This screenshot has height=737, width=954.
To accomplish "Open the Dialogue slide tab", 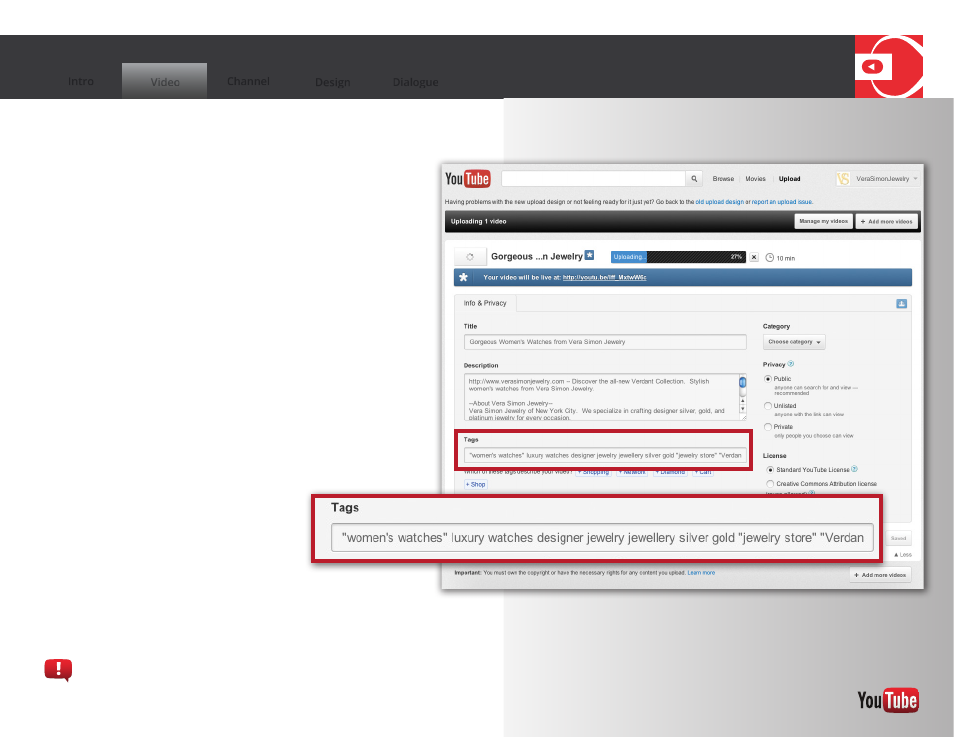I will [416, 82].
